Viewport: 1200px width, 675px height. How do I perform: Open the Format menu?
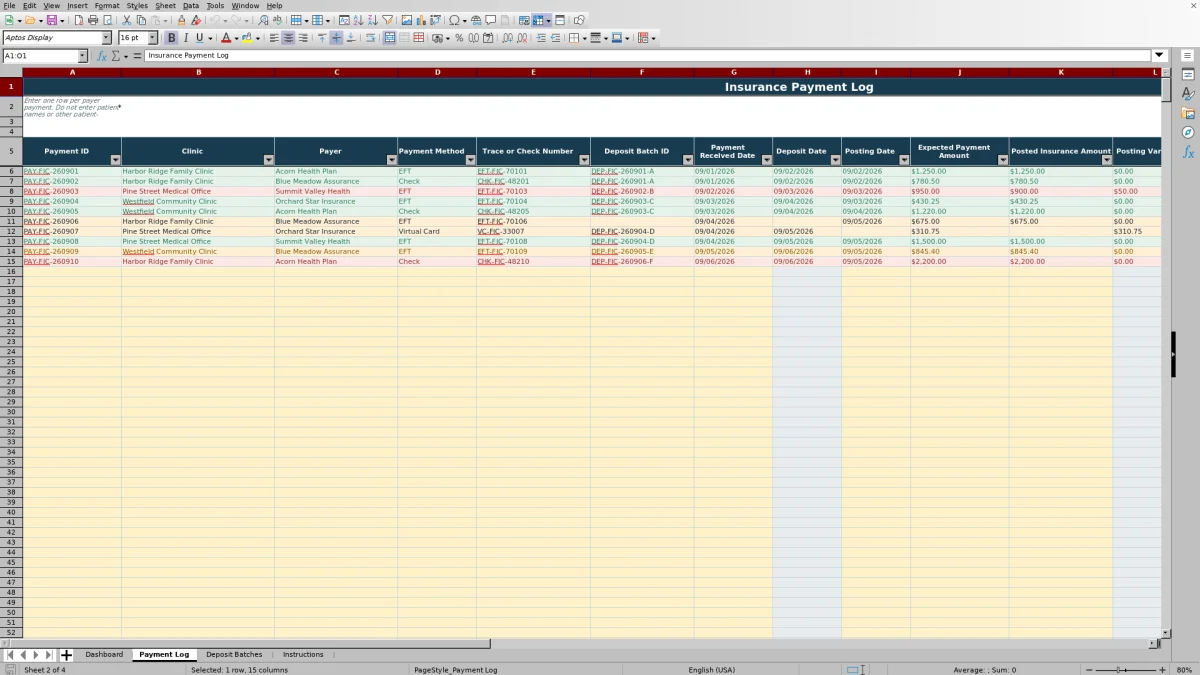107,6
